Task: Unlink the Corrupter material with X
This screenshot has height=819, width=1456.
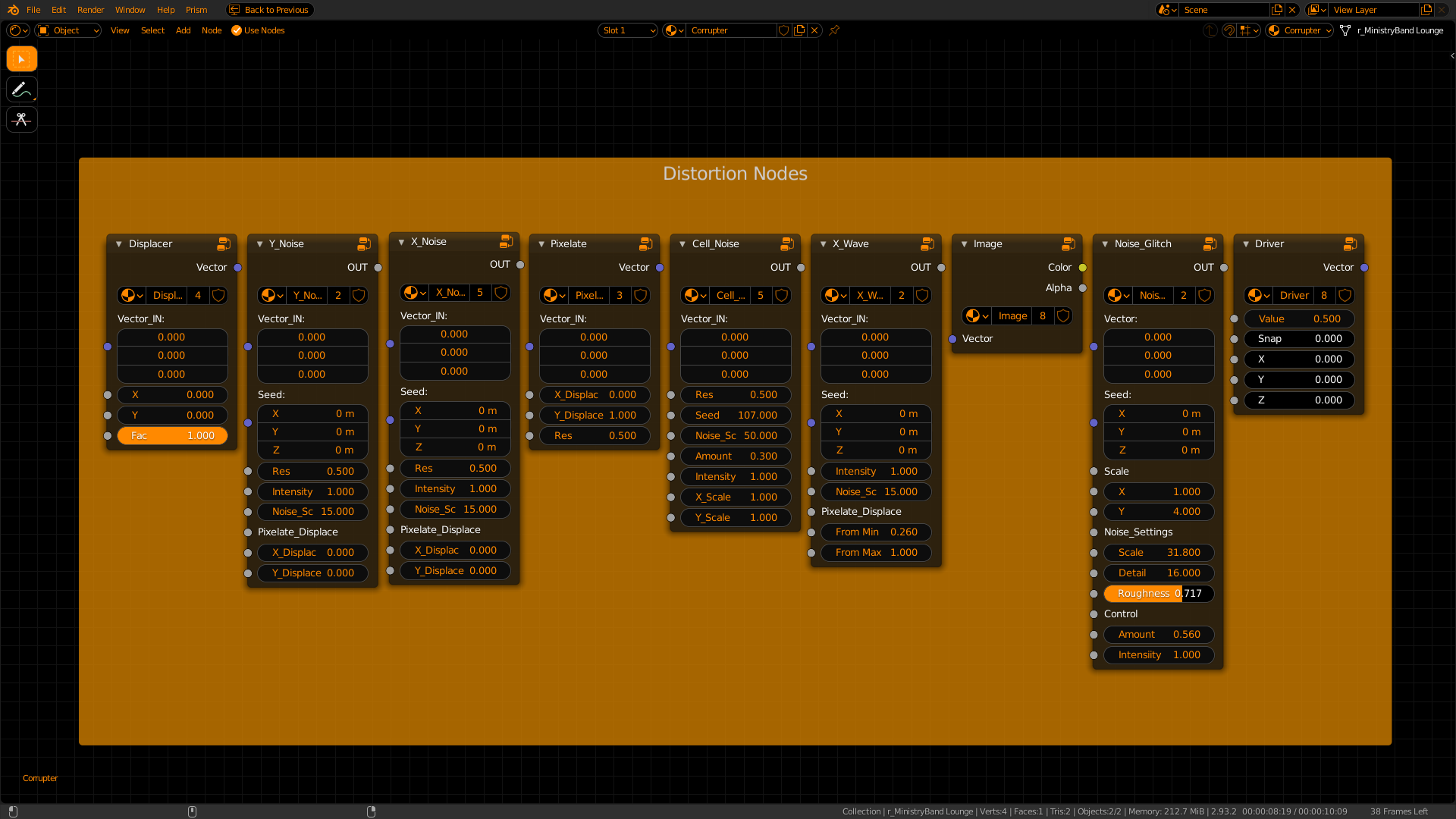Action: (814, 30)
